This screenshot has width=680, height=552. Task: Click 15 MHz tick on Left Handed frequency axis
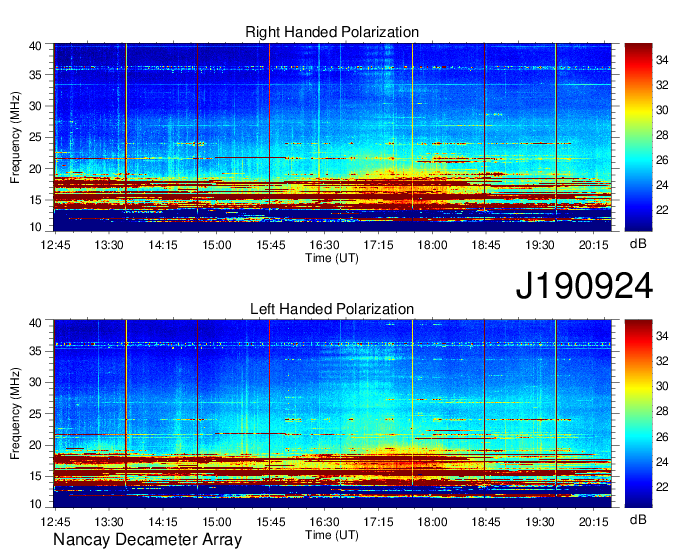[36, 476]
